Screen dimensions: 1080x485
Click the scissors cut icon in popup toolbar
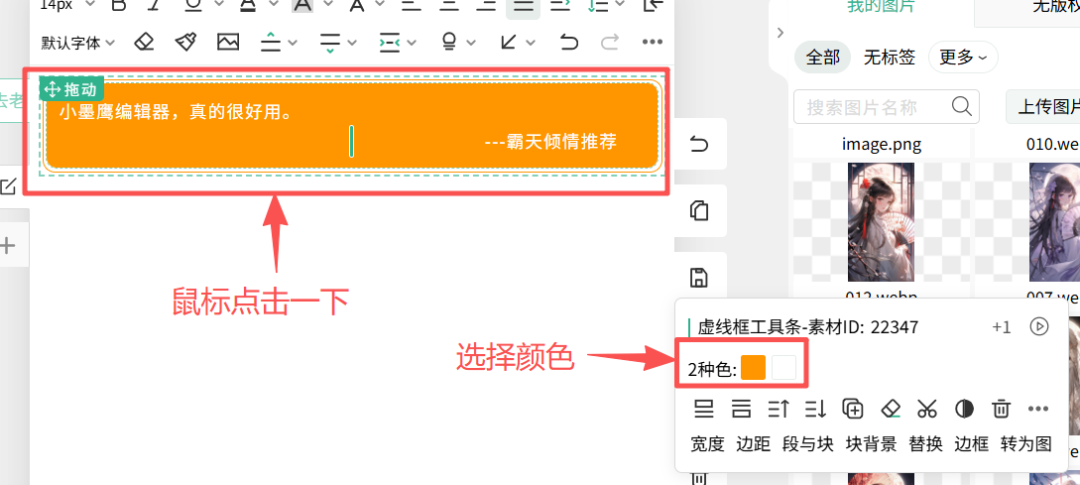pyautogui.click(x=927, y=408)
